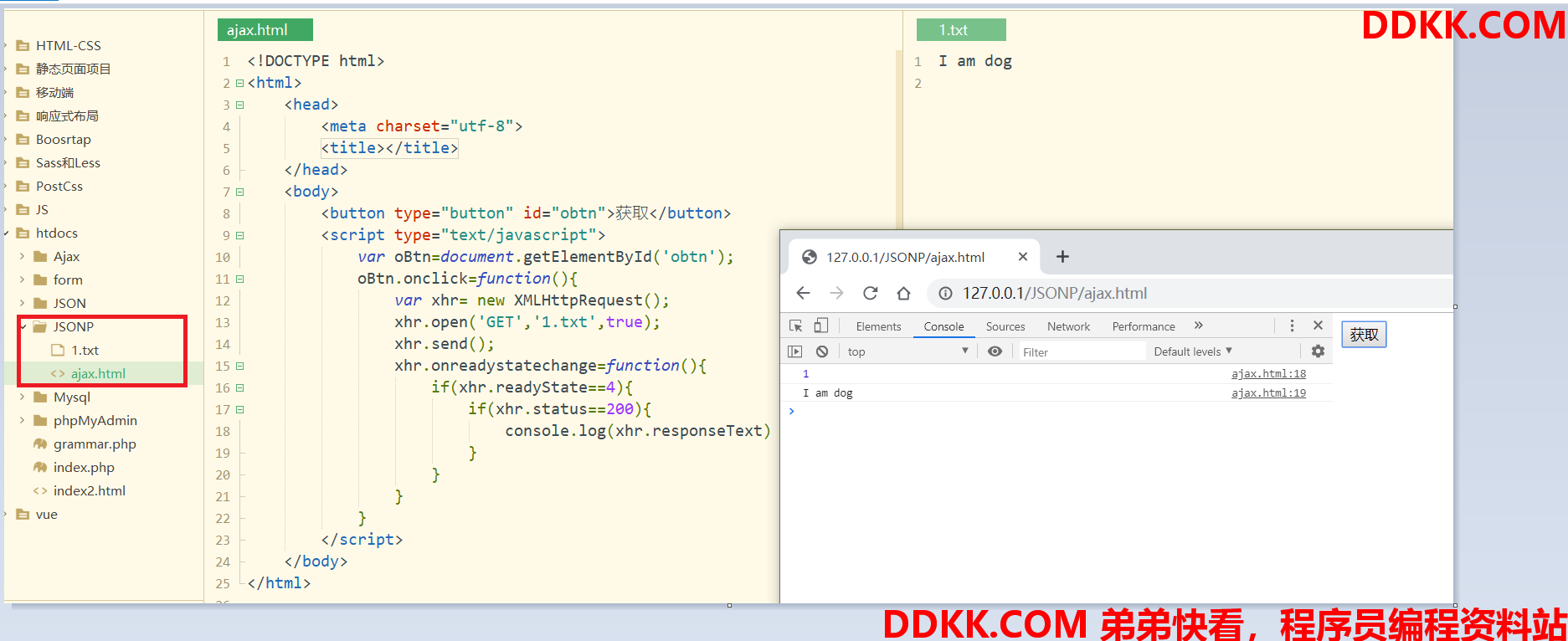Select the 1.txt editor tab
The width and height of the screenshot is (1568, 641).
point(961,30)
